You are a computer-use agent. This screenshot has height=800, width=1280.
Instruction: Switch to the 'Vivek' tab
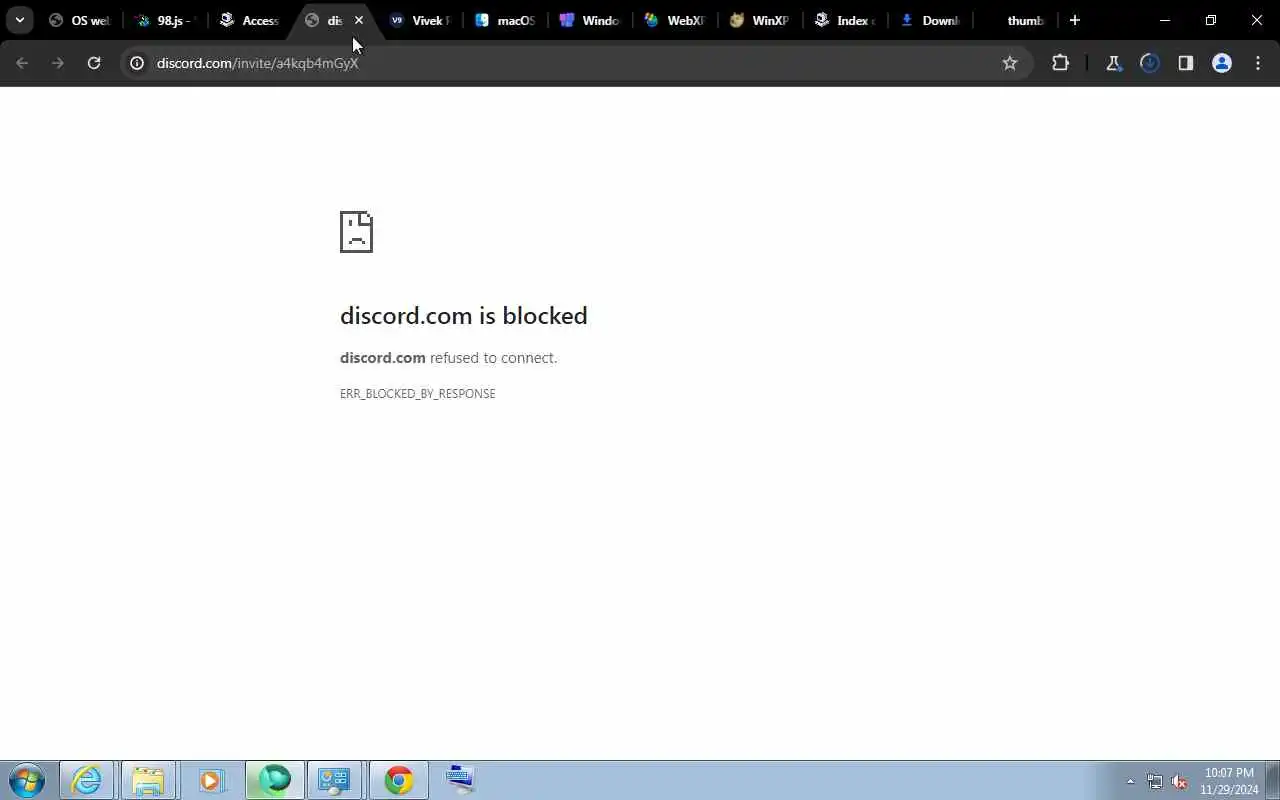(x=420, y=20)
